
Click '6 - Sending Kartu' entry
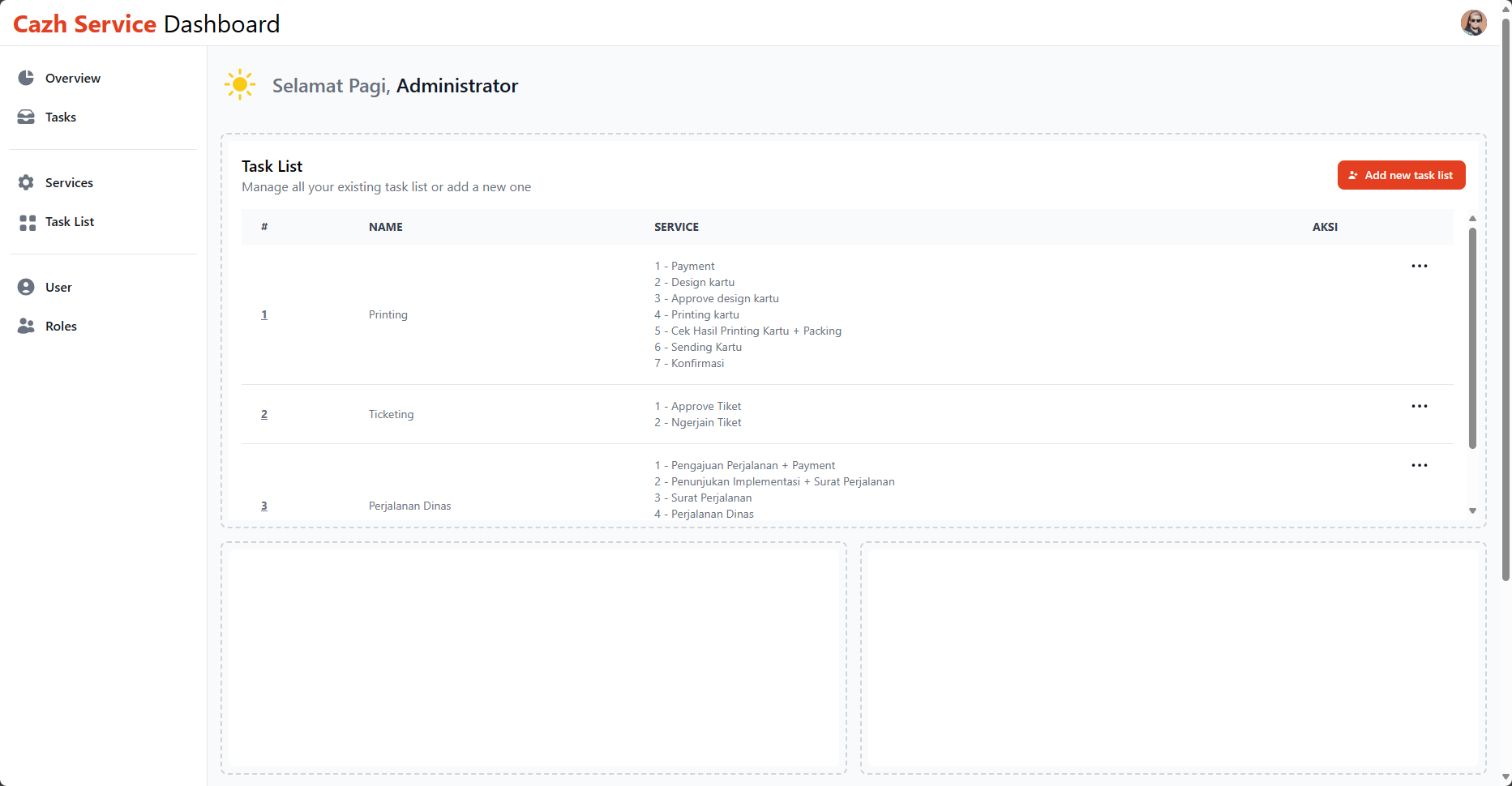tap(698, 347)
